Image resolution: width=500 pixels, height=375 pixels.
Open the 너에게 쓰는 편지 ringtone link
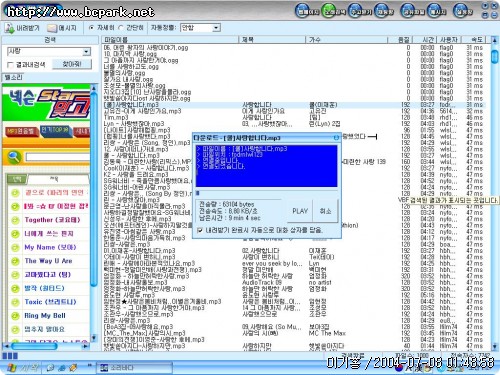point(49,234)
